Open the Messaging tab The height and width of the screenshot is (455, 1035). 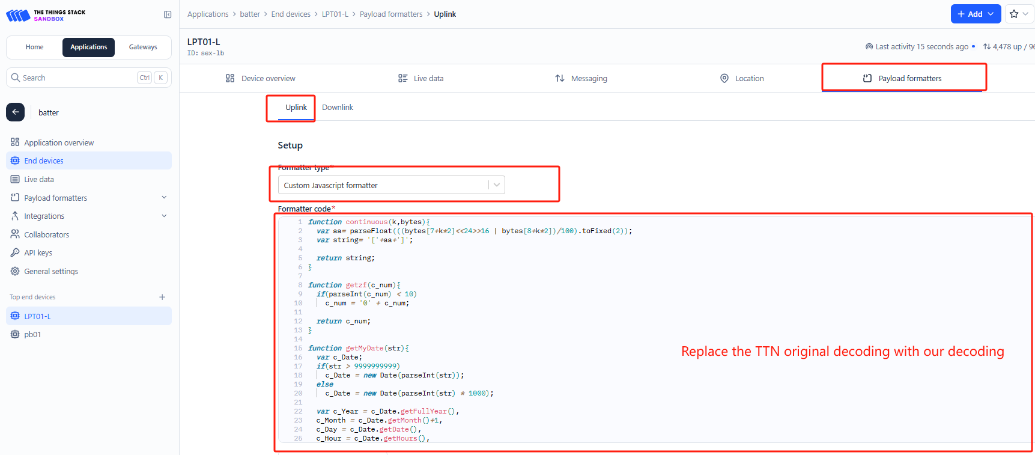(581, 78)
